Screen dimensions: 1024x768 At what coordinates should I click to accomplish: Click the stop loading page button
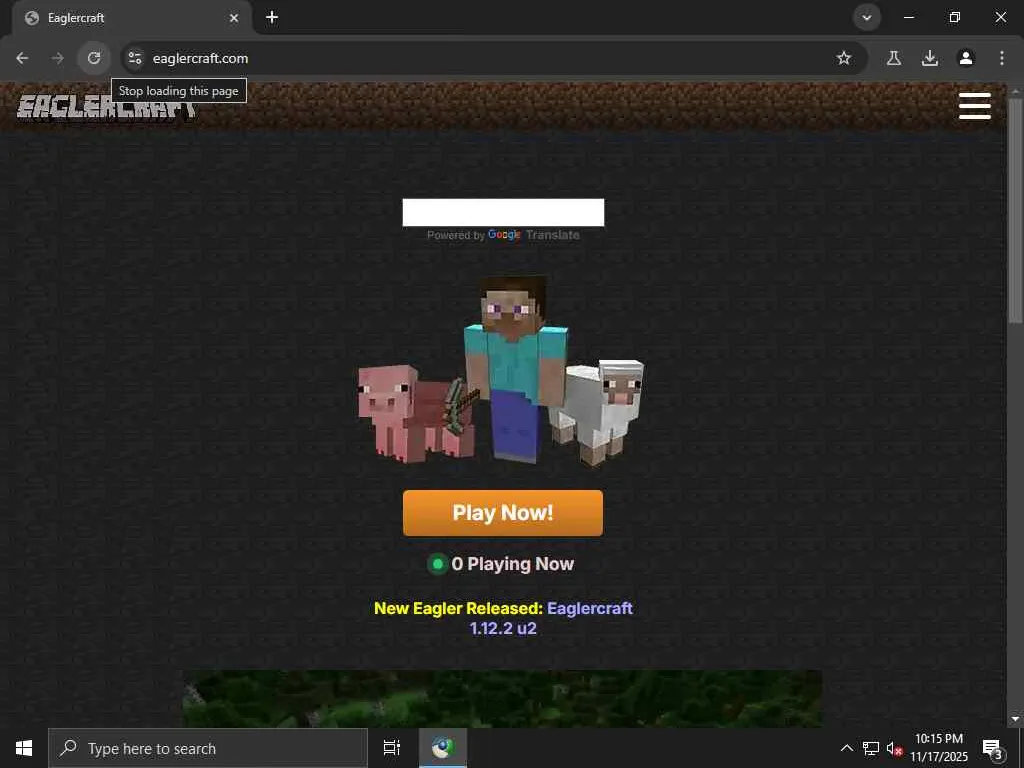(x=94, y=58)
